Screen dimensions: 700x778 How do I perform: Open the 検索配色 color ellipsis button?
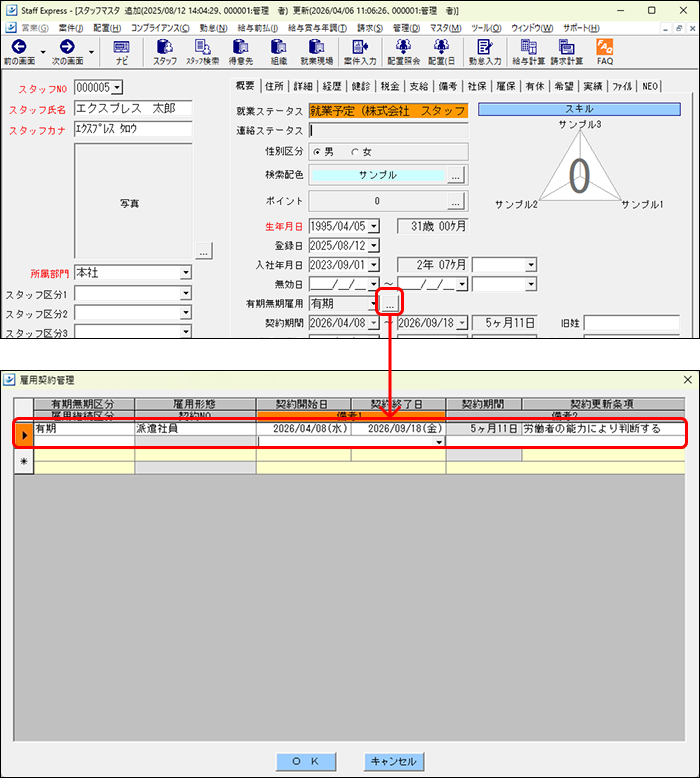point(455,175)
